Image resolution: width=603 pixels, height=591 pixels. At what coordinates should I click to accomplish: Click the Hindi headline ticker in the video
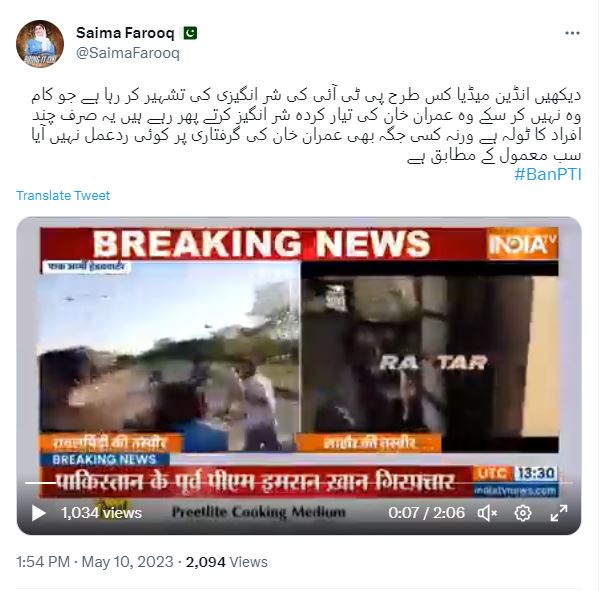256,482
